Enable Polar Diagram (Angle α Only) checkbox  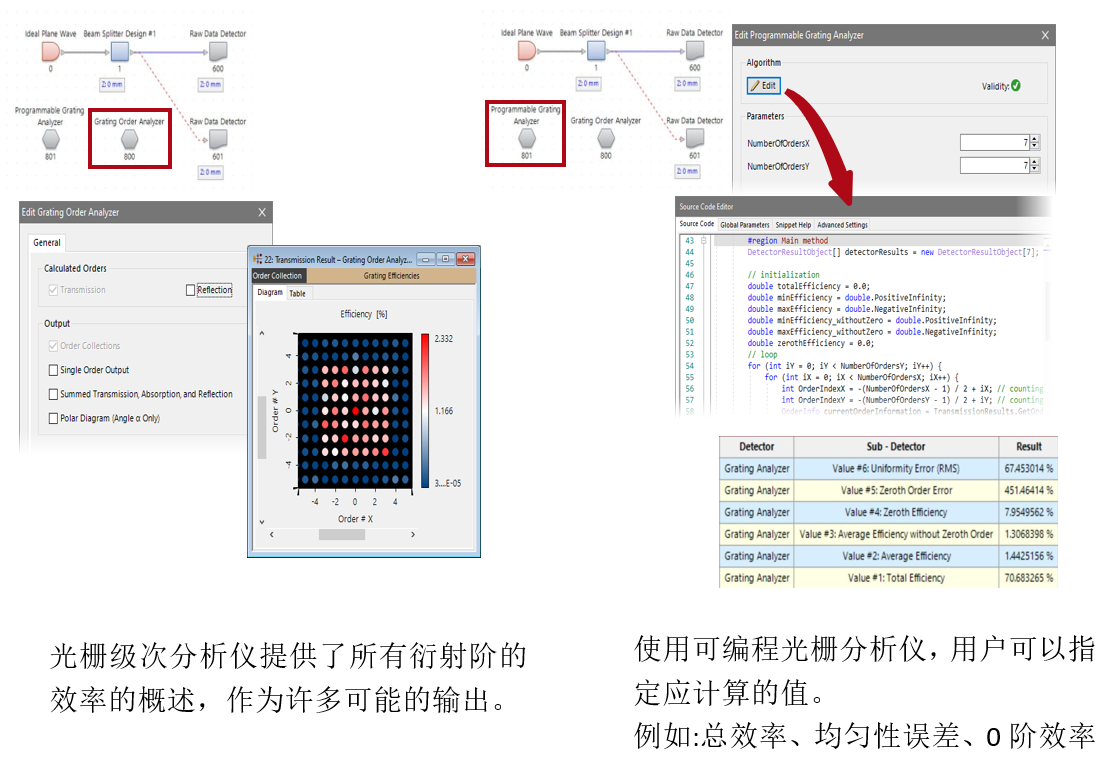coord(54,419)
